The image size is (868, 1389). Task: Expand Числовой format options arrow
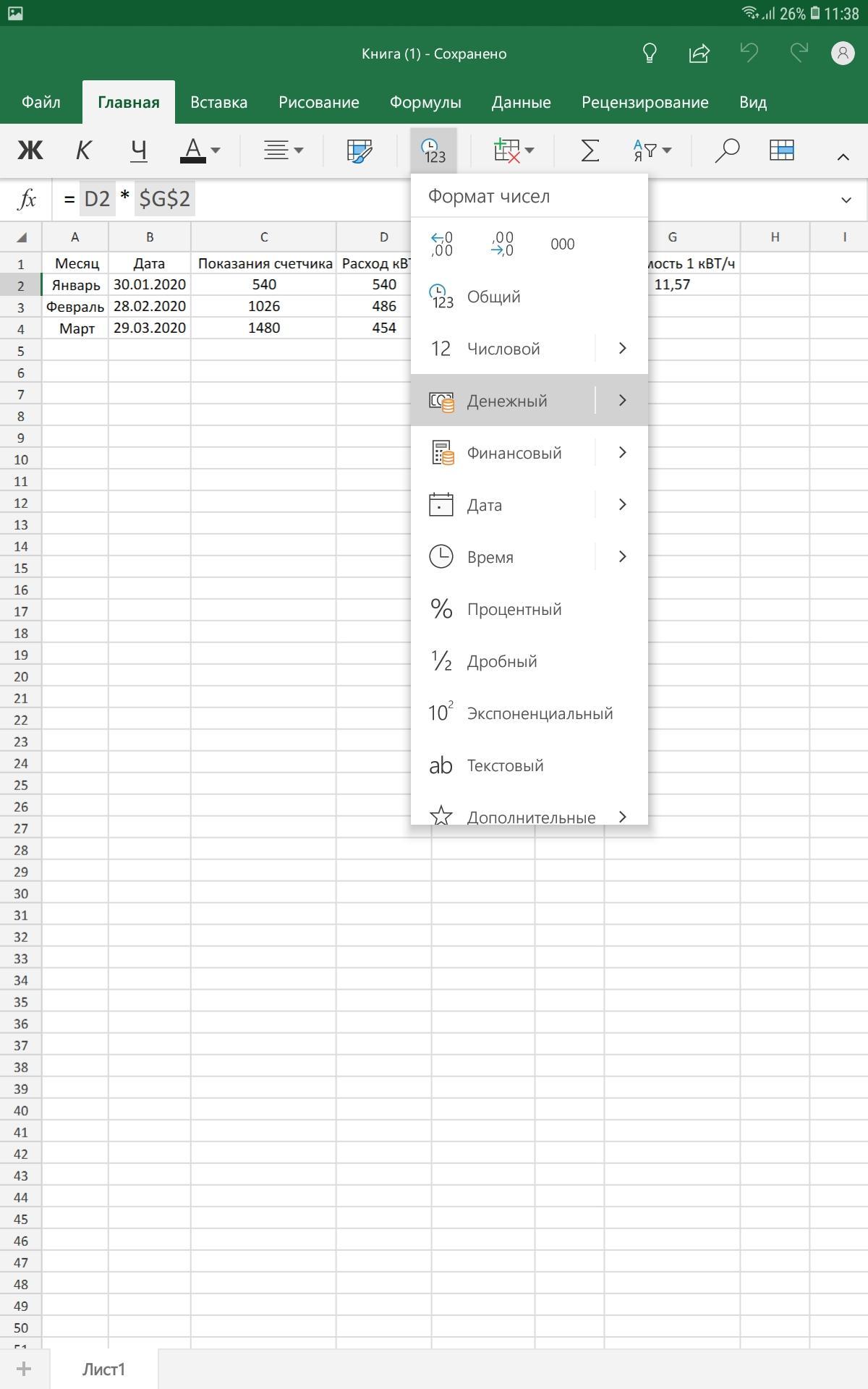click(622, 349)
